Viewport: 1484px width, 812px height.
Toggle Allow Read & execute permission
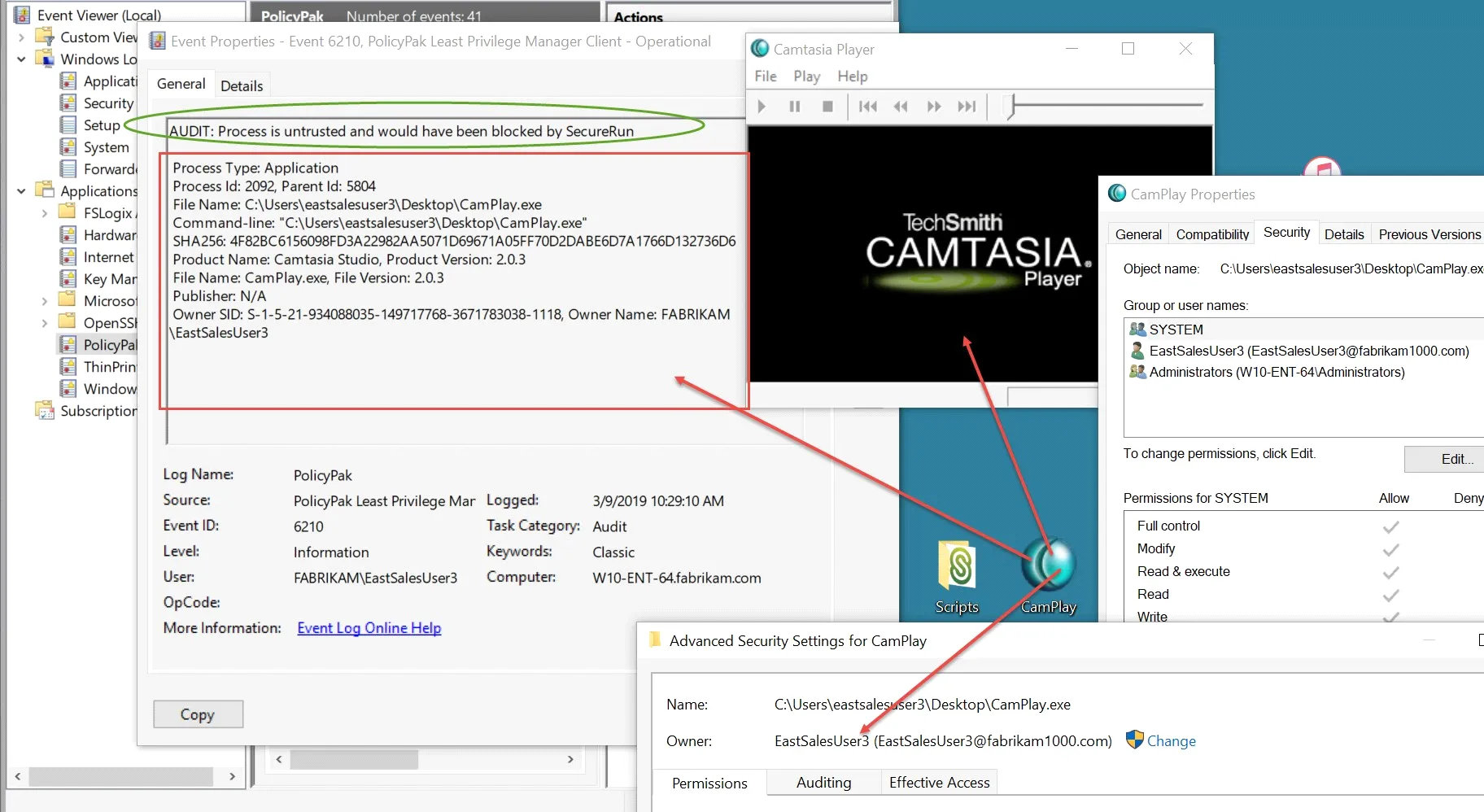coord(1390,571)
